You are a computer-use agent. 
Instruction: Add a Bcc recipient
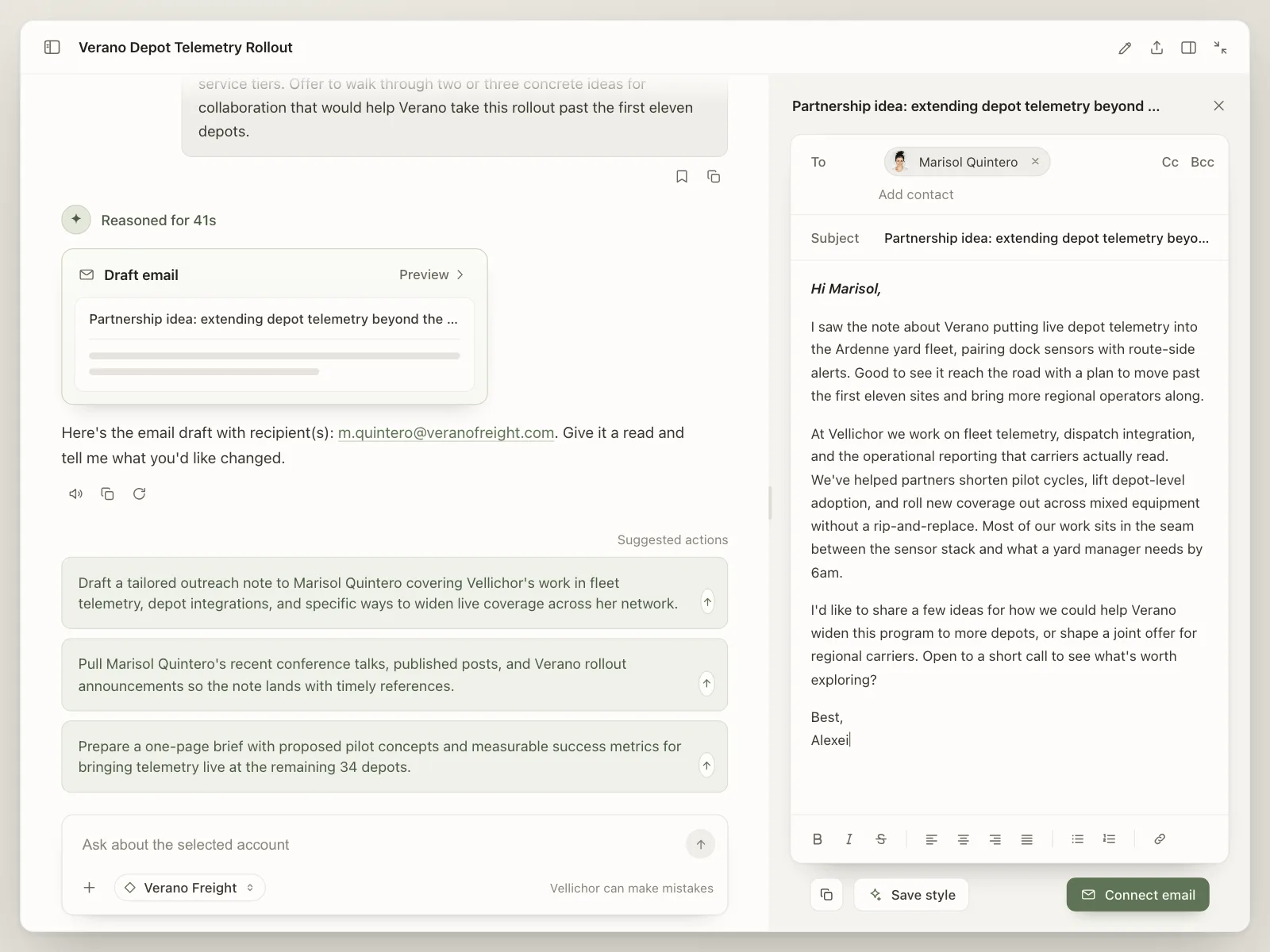pos(1203,162)
